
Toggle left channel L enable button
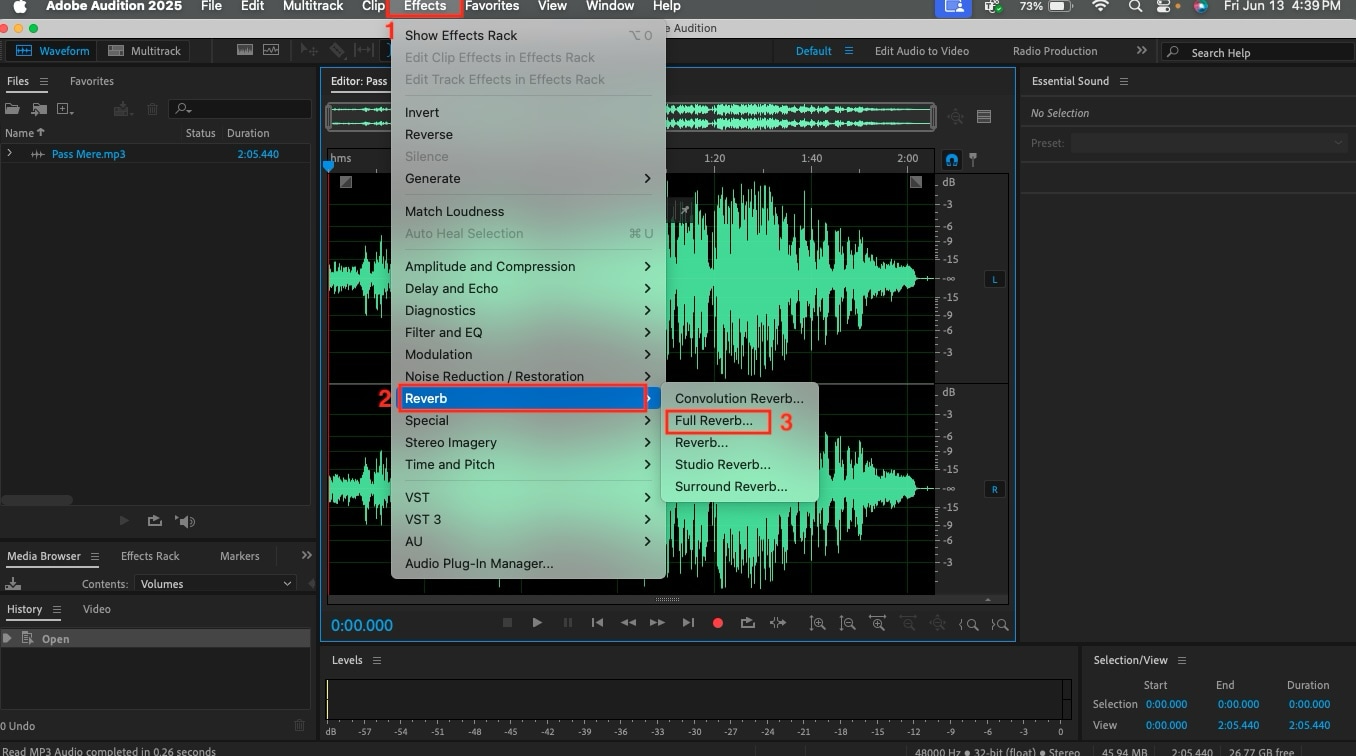994,279
